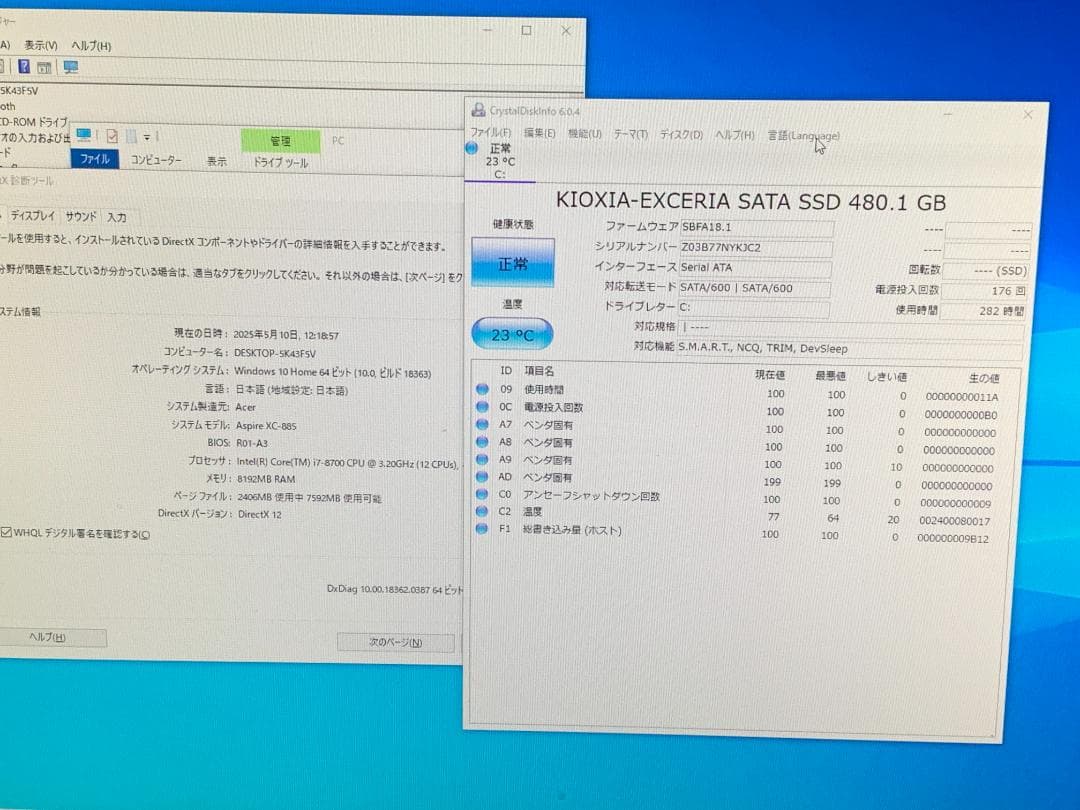1080x810 pixels.
Task: Click the computer monitor icon in Device Manager toolbar
Action: 69,67
